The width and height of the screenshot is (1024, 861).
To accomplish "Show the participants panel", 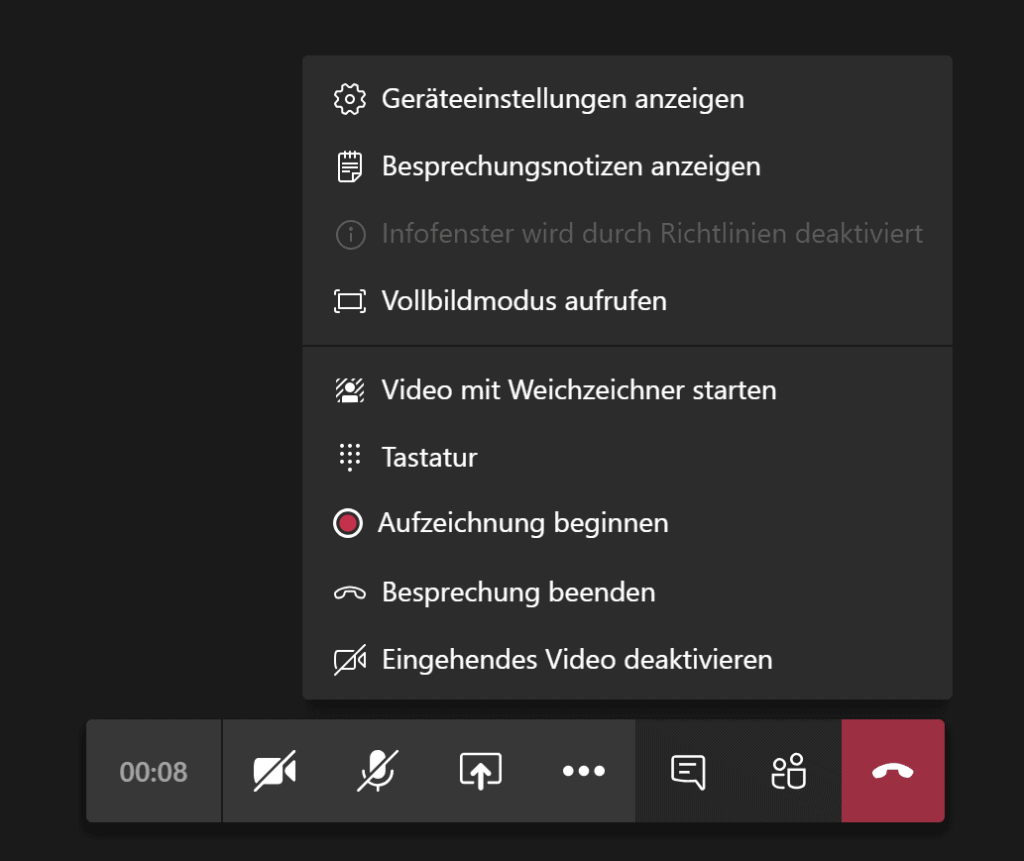I will [789, 771].
